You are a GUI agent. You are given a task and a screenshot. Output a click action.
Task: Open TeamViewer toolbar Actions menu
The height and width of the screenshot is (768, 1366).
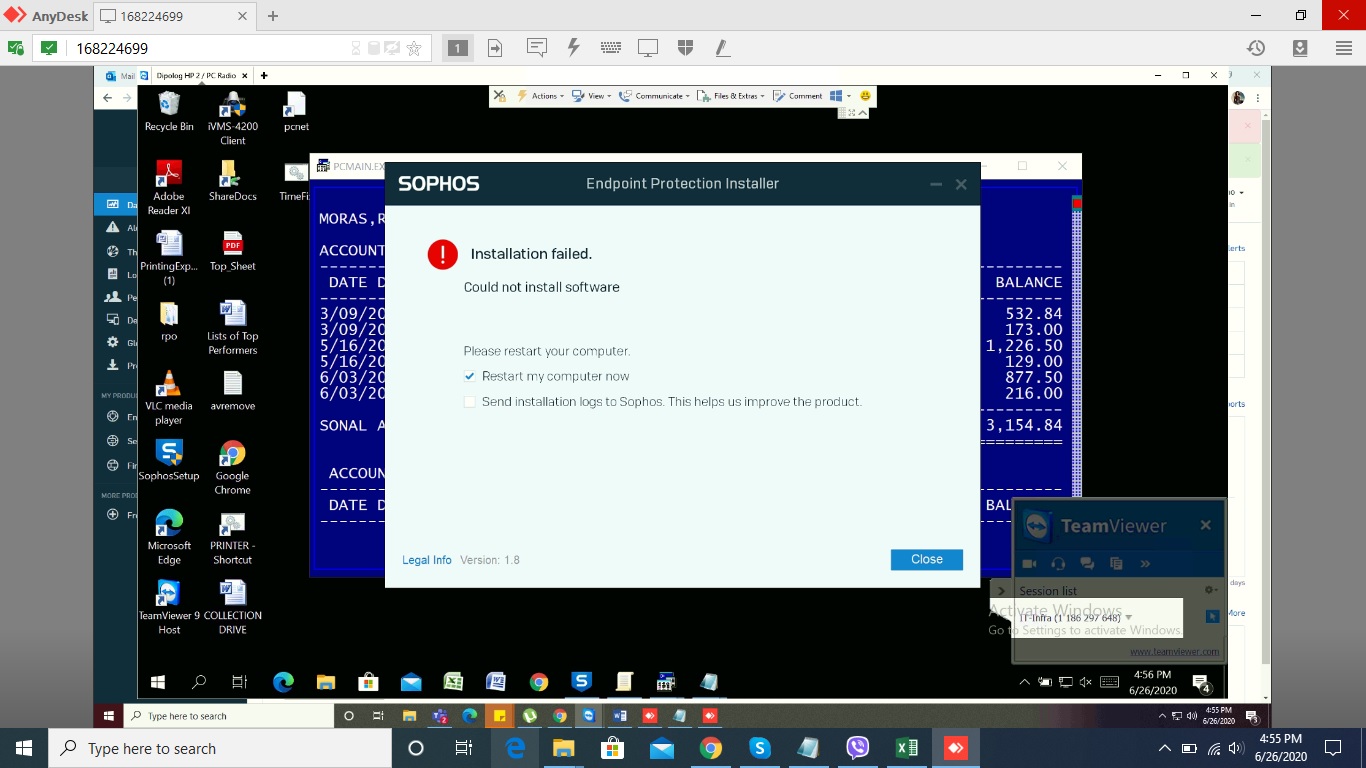(x=541, y=96)
